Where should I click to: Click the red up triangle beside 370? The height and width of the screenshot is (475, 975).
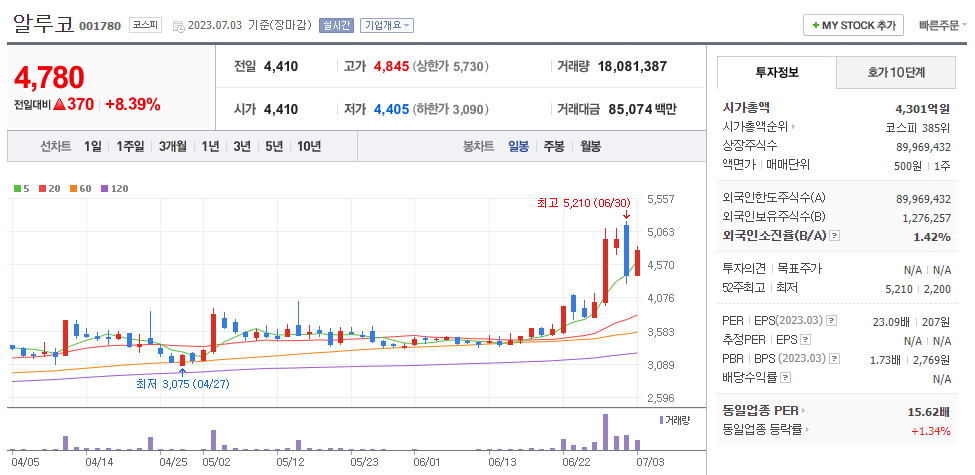pyautogui.click(x=60, y=104)
